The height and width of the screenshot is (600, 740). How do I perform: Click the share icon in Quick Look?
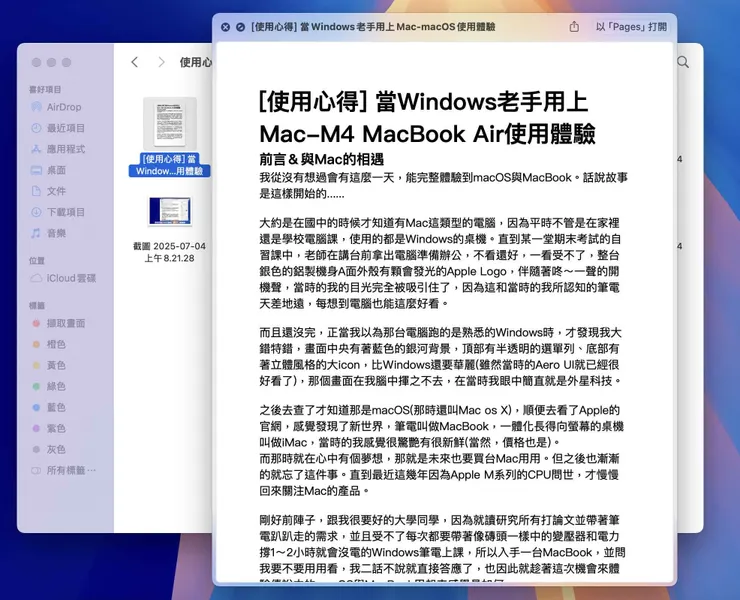click(x=574, y=26)
